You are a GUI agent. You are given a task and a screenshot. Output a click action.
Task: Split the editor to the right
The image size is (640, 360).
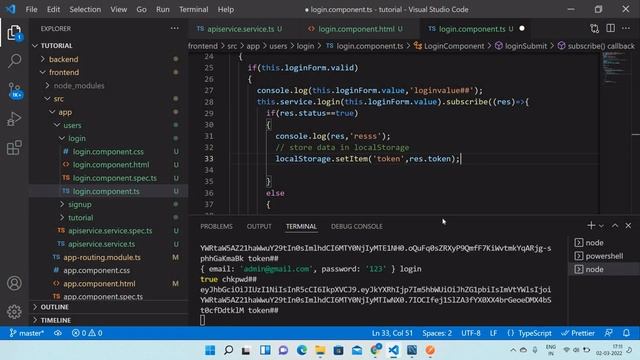(x=610, y=28)
